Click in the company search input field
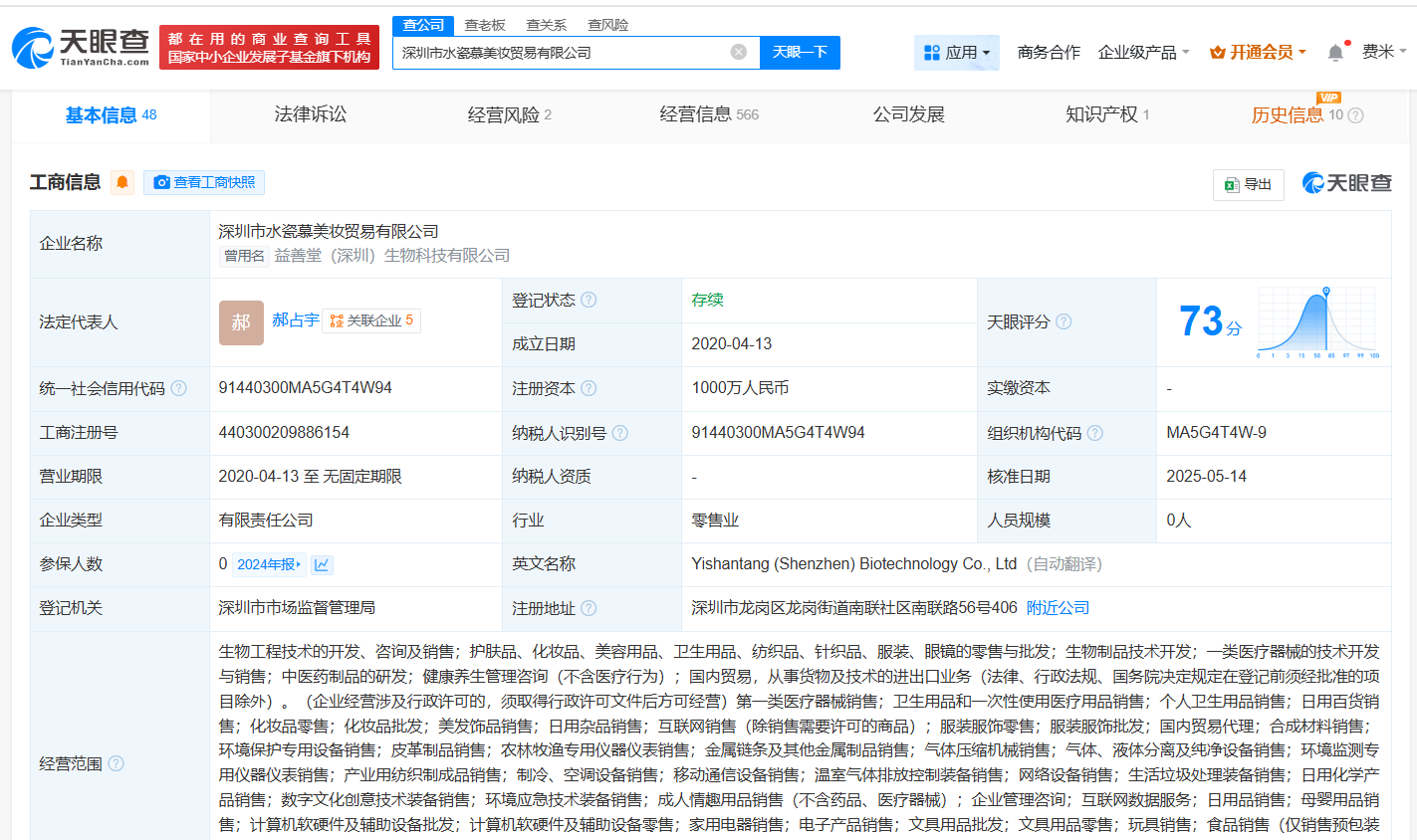1417x840 pixels. coord(563,53)
